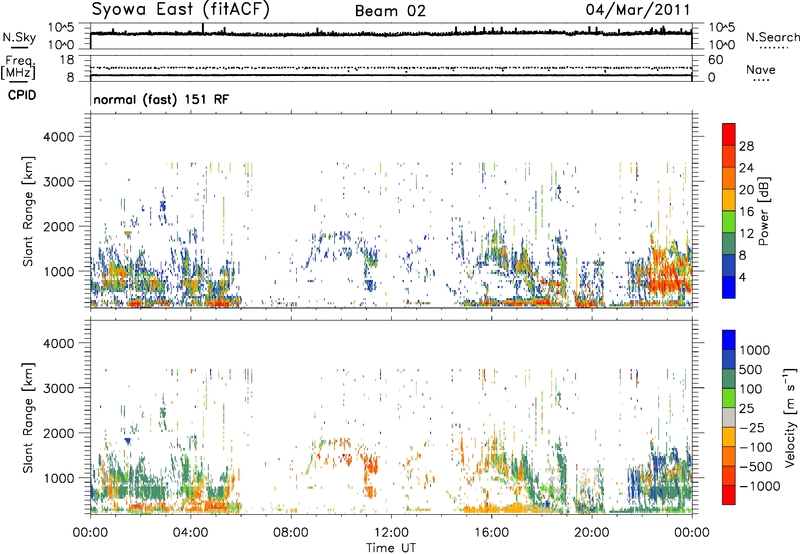800x554 pixels.
Task: Click the 'Power [dB]' colorbar label
Action: pos(763,211)
